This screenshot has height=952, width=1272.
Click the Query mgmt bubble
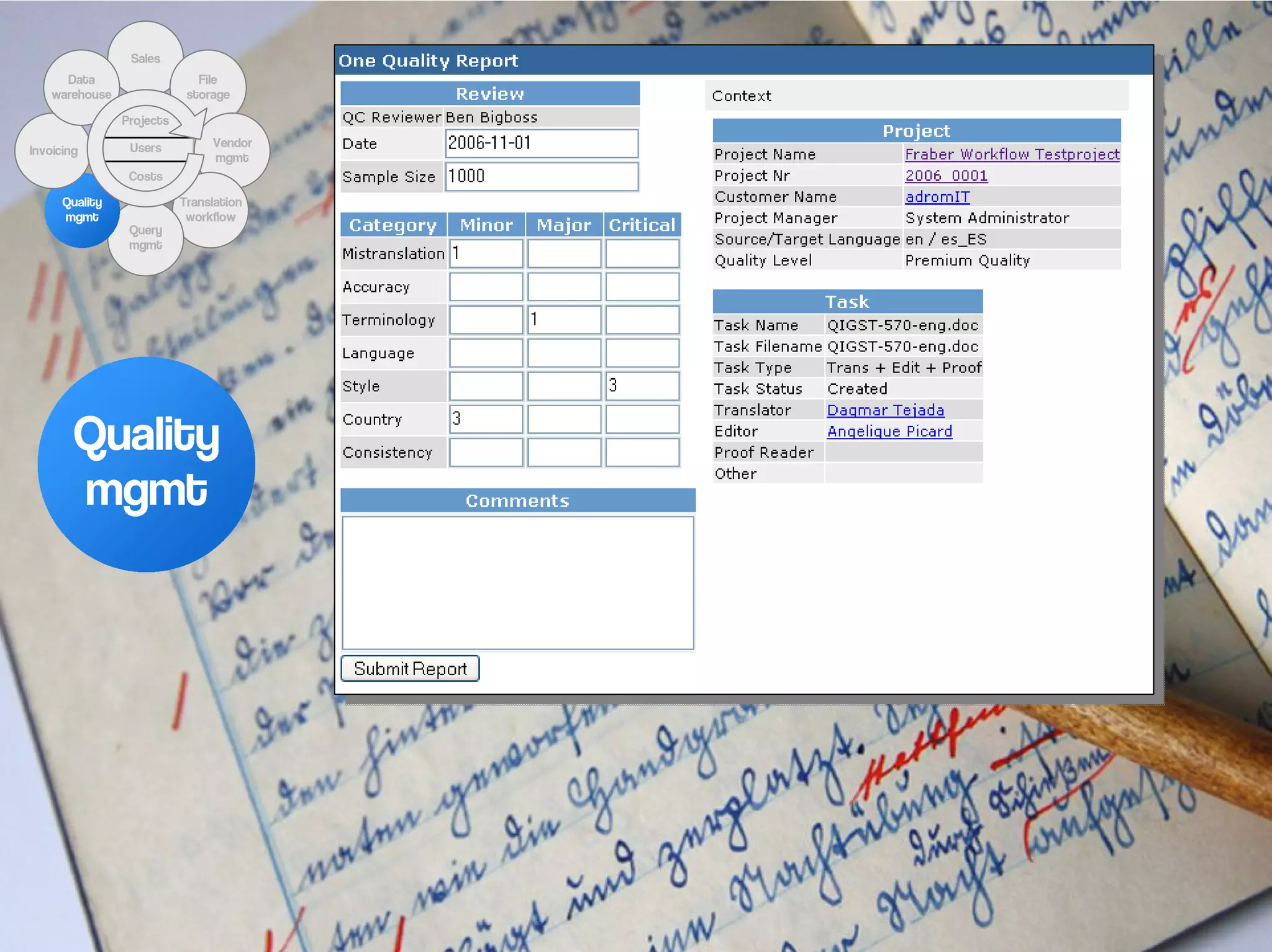pos(145,238)
